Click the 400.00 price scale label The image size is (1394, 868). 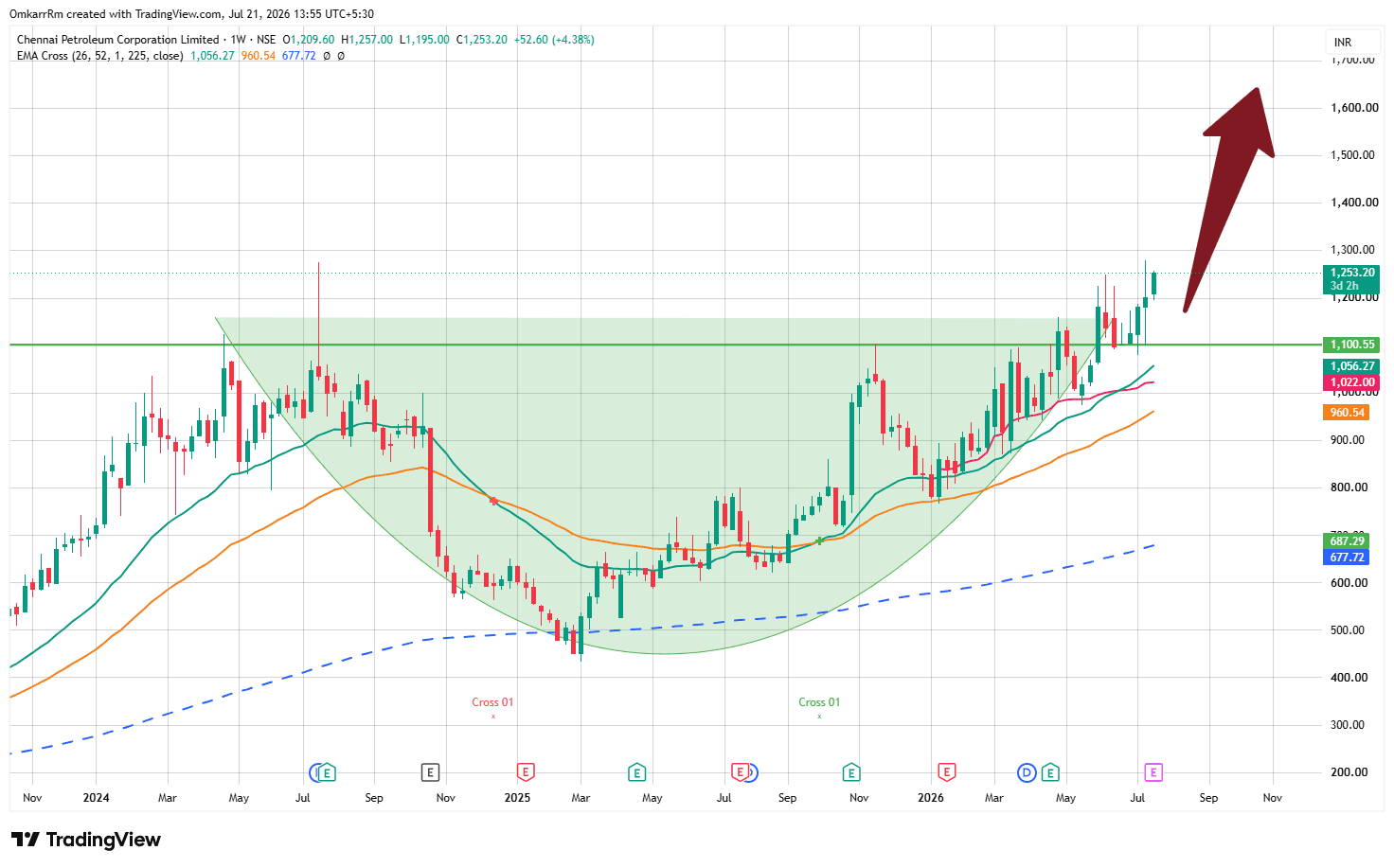[1349, 678]
